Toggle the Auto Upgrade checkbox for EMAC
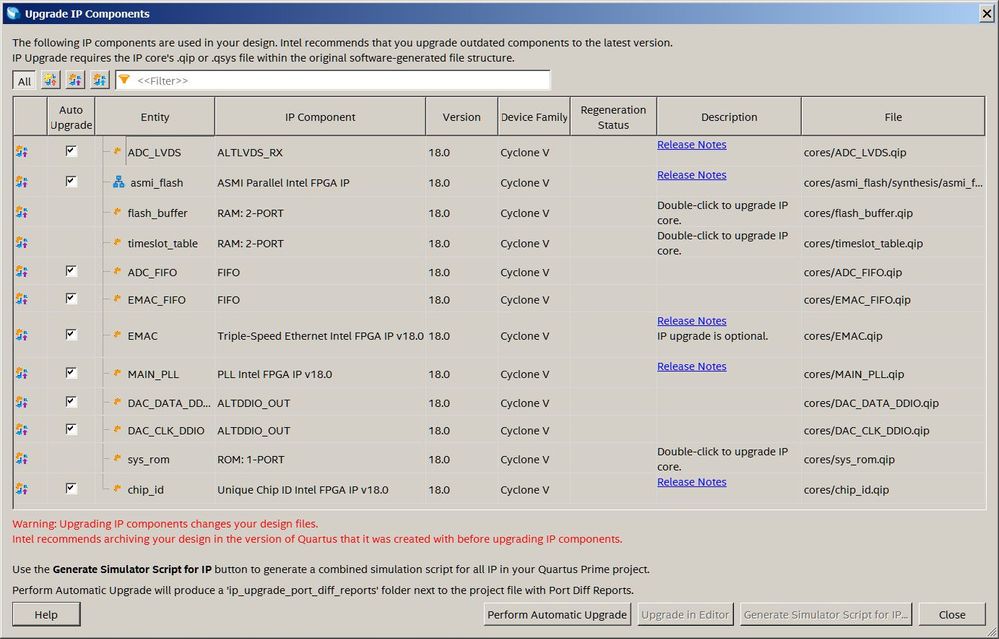999x639 pixels. (x=71, y=335)
